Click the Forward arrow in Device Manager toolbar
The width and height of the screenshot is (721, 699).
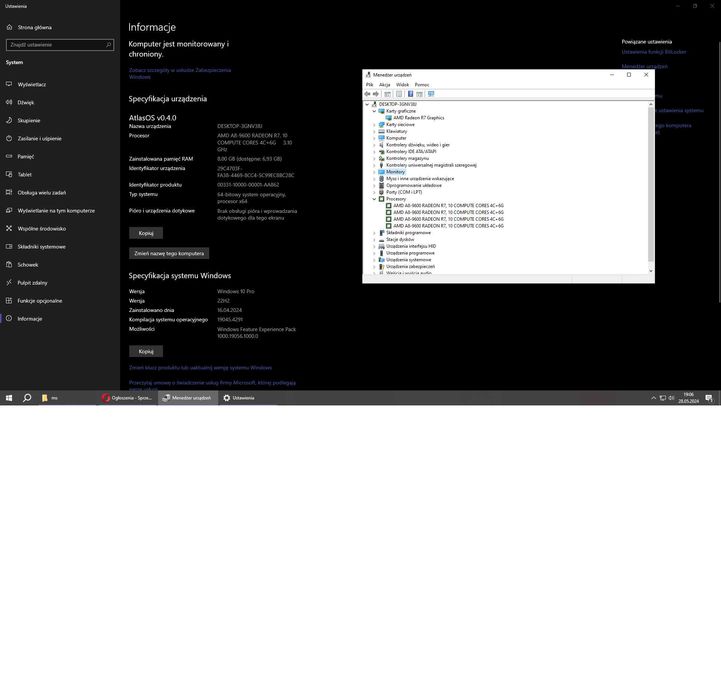coord(376,94)
